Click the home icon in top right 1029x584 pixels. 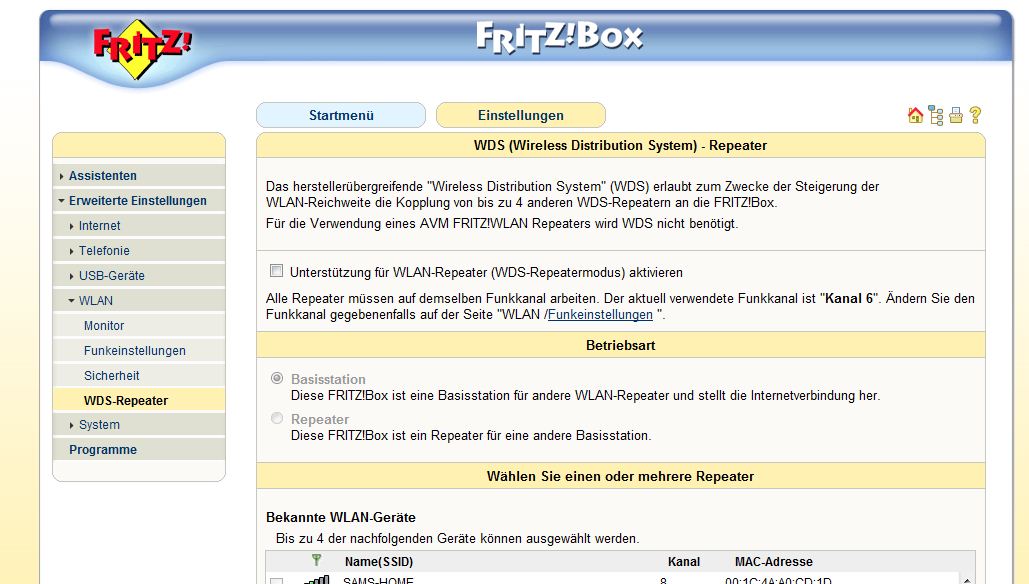[915, 115]
